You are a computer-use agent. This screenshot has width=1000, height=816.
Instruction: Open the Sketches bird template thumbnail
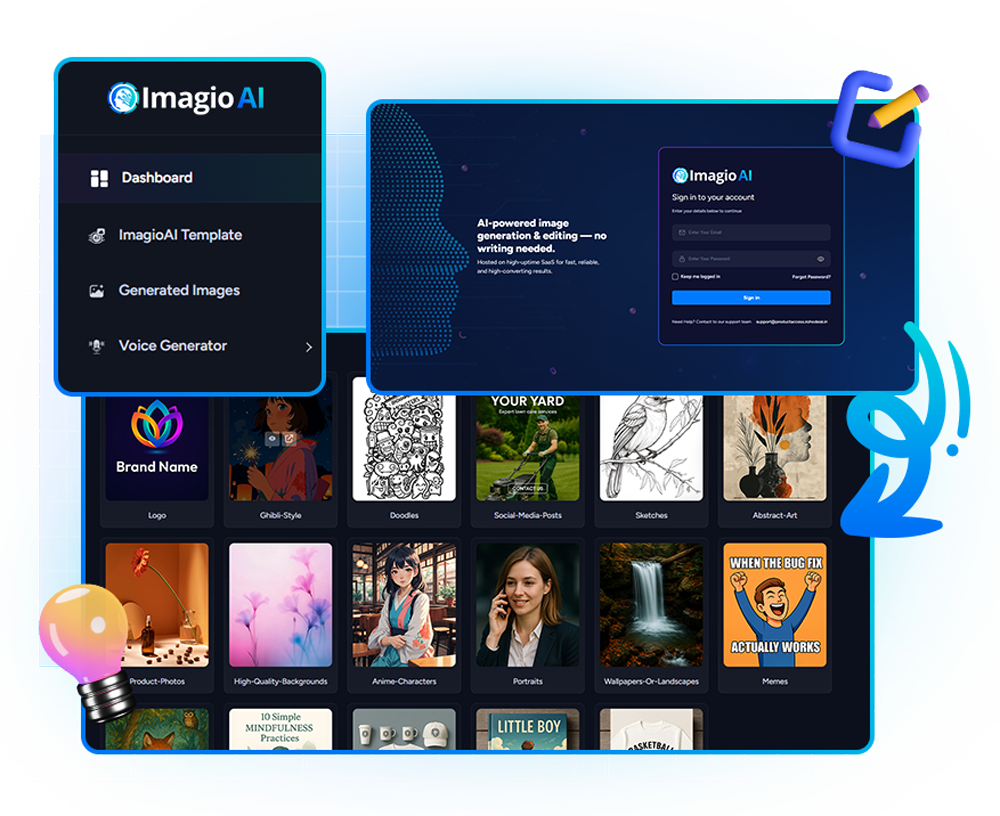651,448
